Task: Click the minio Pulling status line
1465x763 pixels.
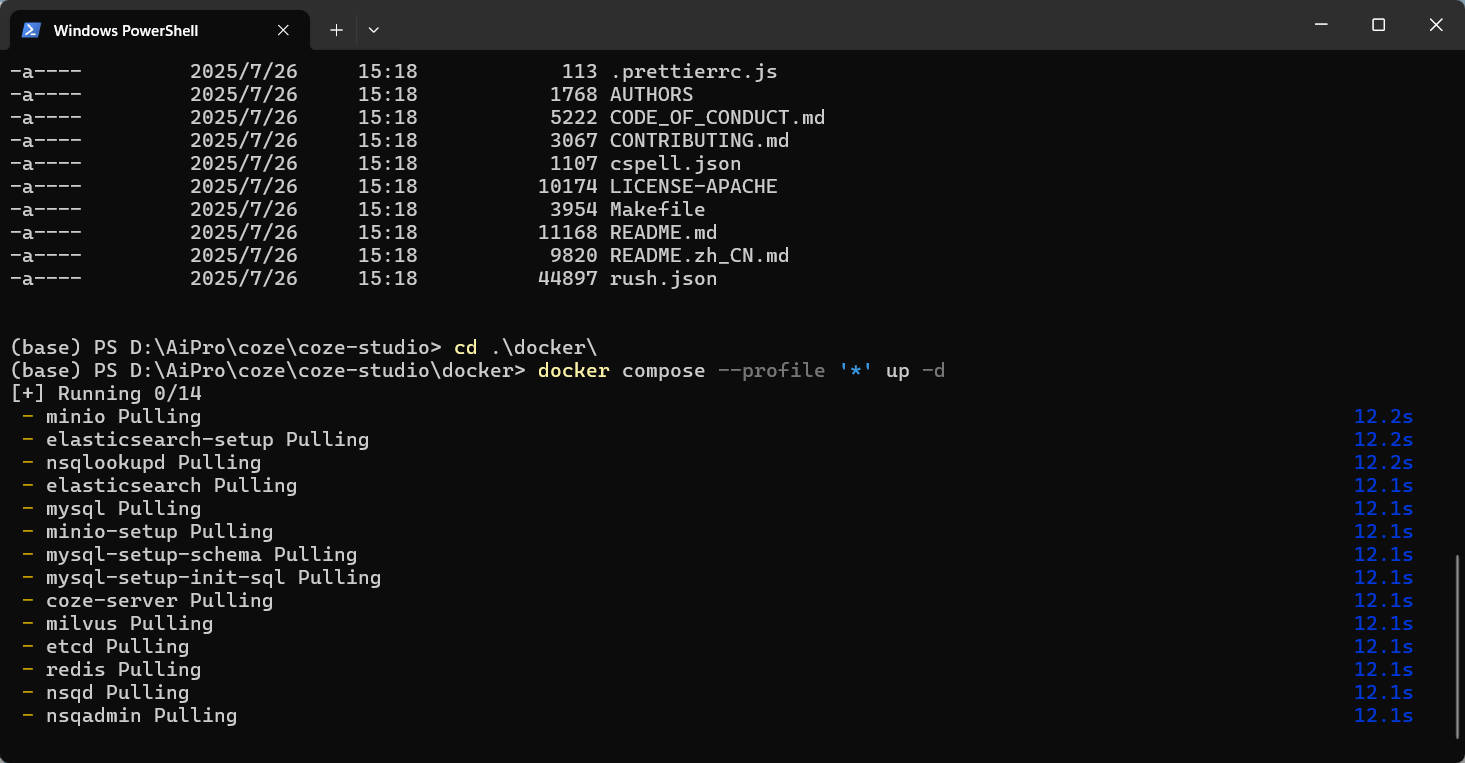Action: [x=123, y=417]
